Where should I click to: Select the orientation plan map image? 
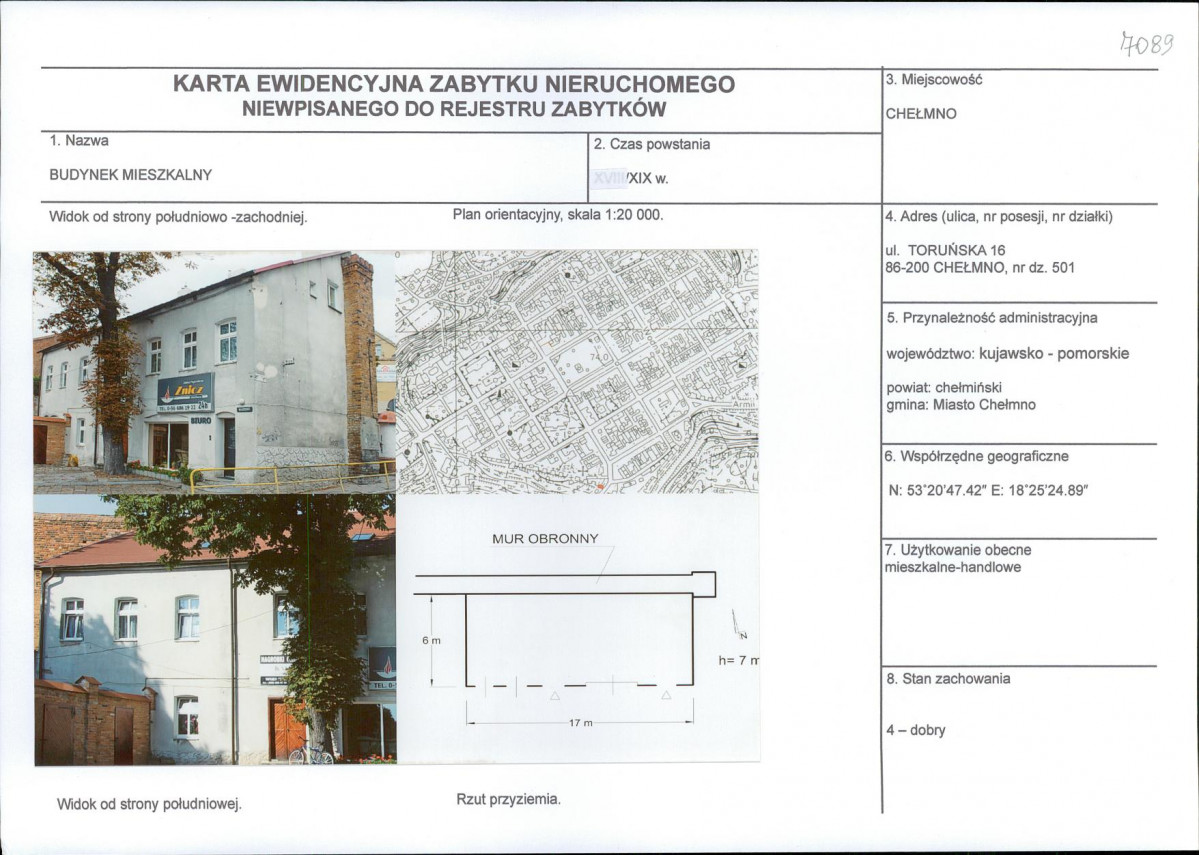[577, 371]
